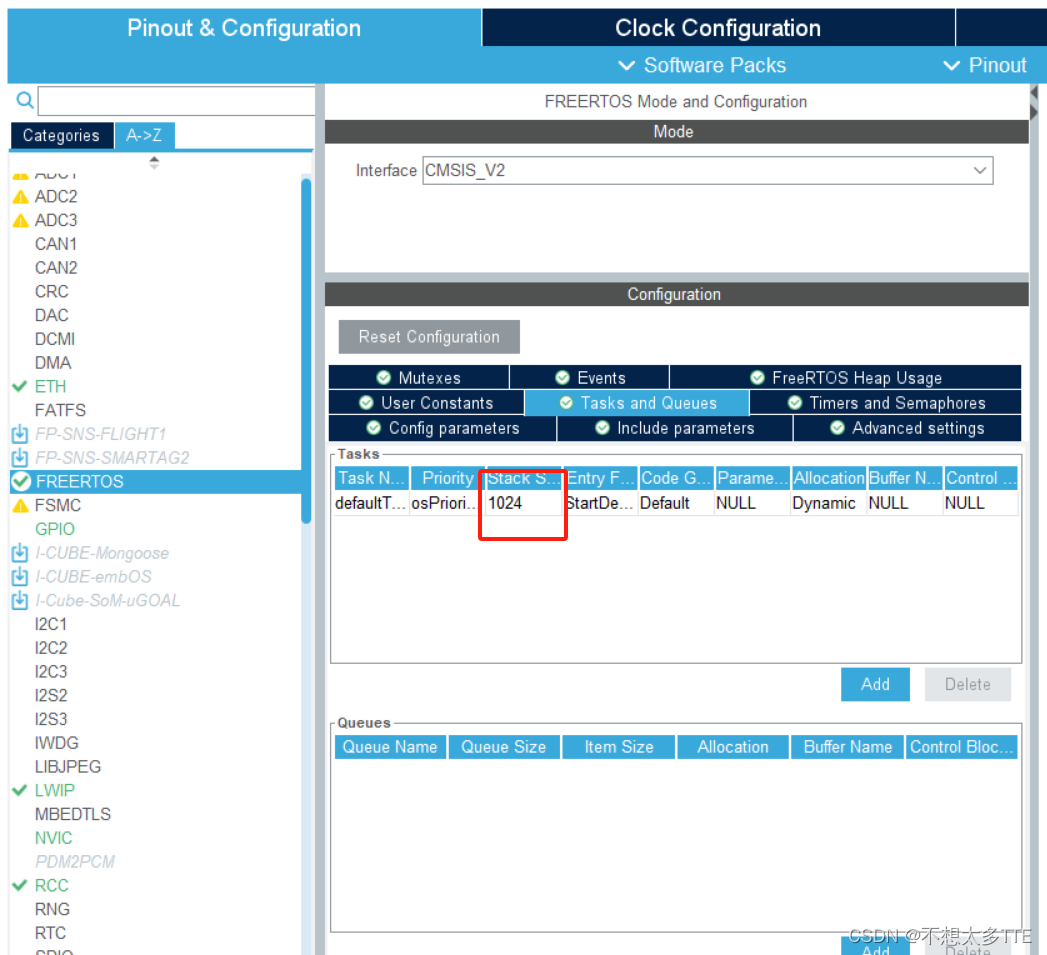Screen dimensions: 1047x955
Task: Click the download icon beside I-CUBE-embOS
Action: tap(20, 577)
